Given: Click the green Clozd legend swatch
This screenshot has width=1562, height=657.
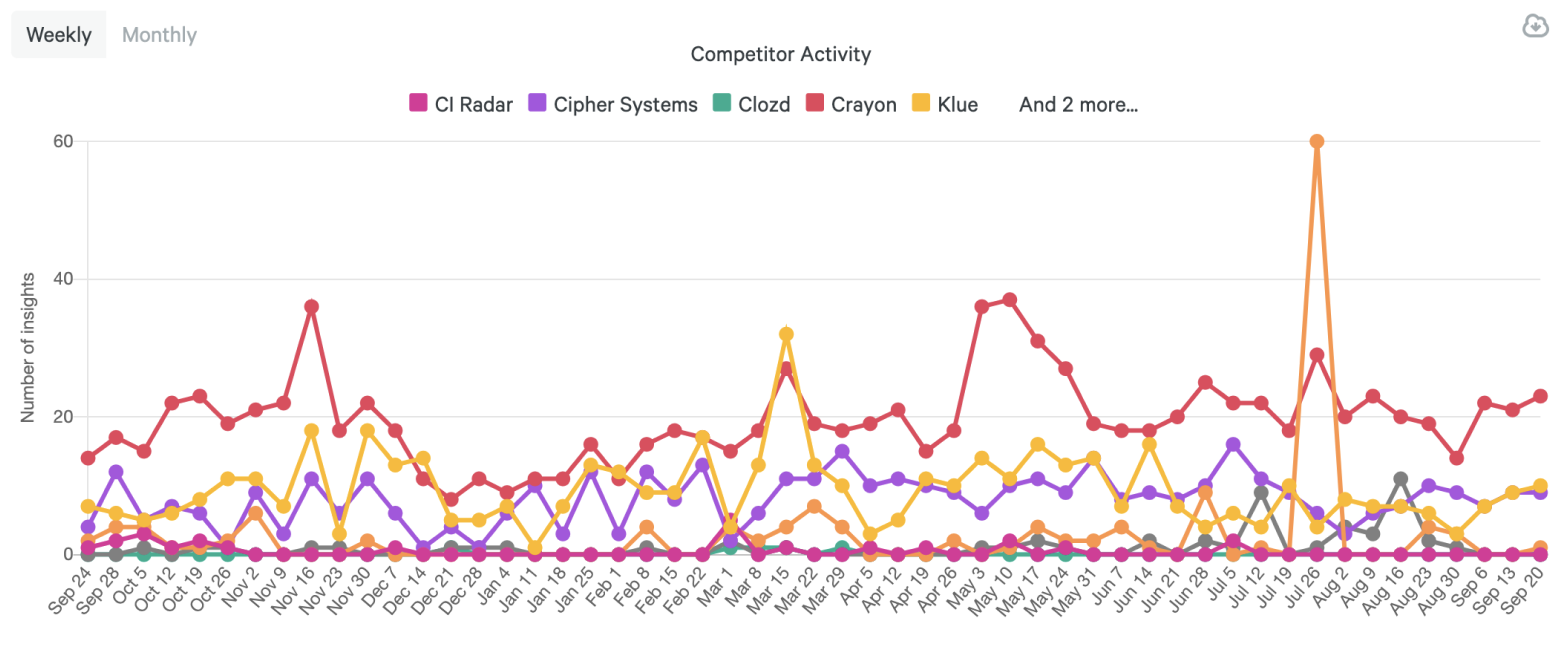Looking at the screenshot, I should pos(722,104).
